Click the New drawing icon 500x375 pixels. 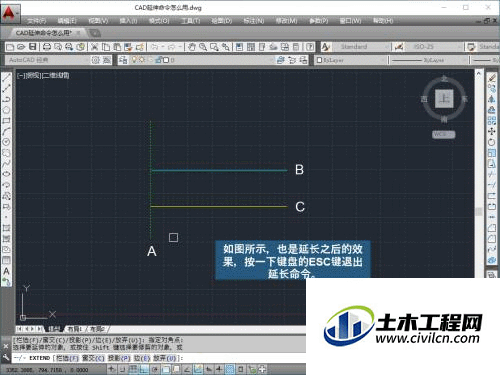tap(10, 47)
